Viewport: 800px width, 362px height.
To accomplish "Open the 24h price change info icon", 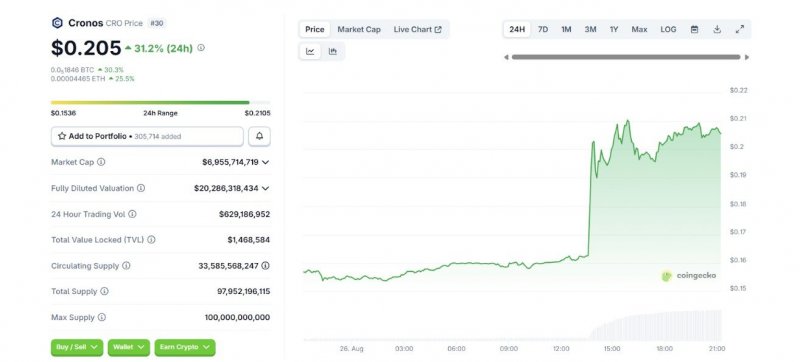I will pos(201,47).
